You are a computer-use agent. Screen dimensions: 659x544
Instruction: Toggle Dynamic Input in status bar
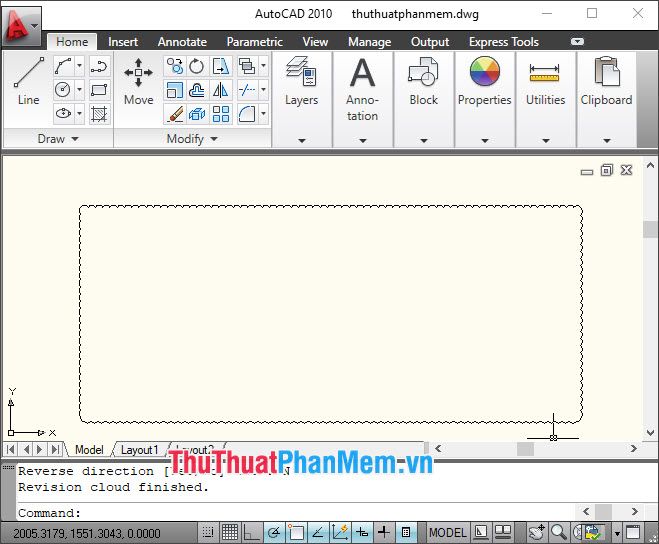(362, 532)
